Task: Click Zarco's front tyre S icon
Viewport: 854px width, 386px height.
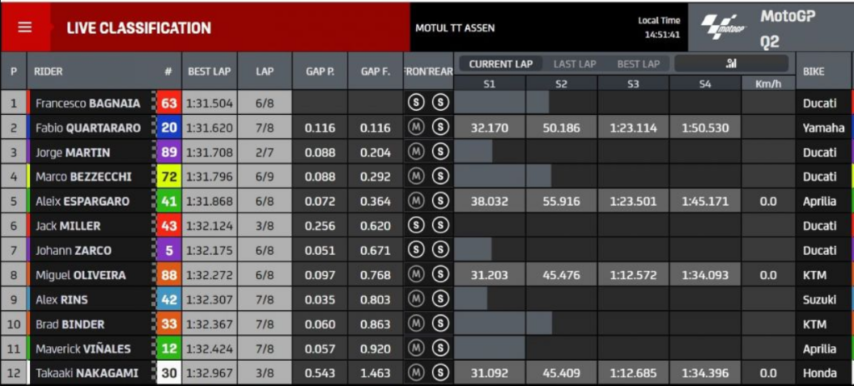Action: [416, 250]
